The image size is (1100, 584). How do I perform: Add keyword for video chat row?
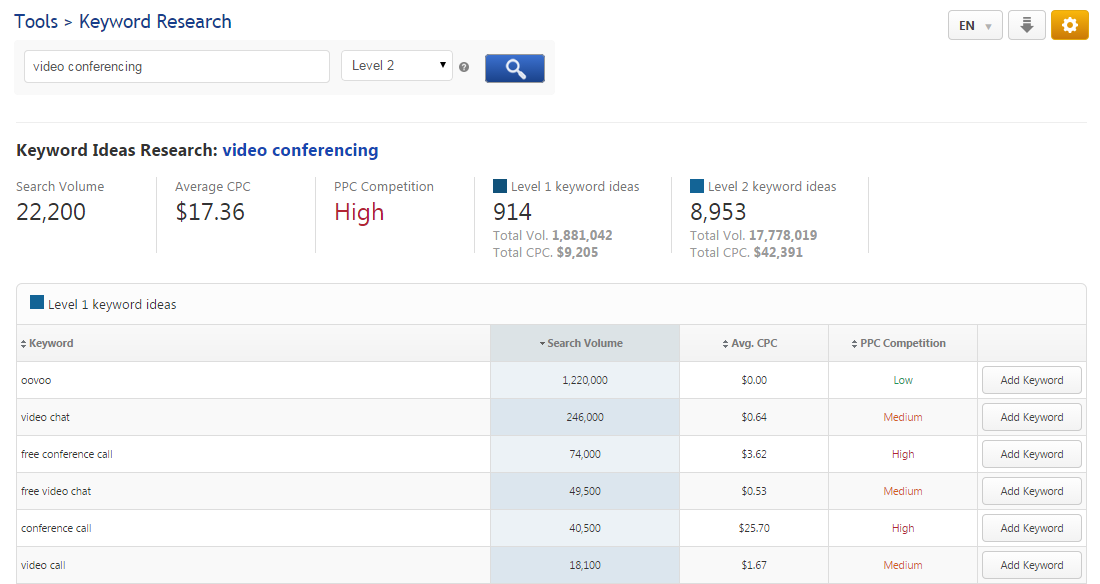click(1031, 417)
